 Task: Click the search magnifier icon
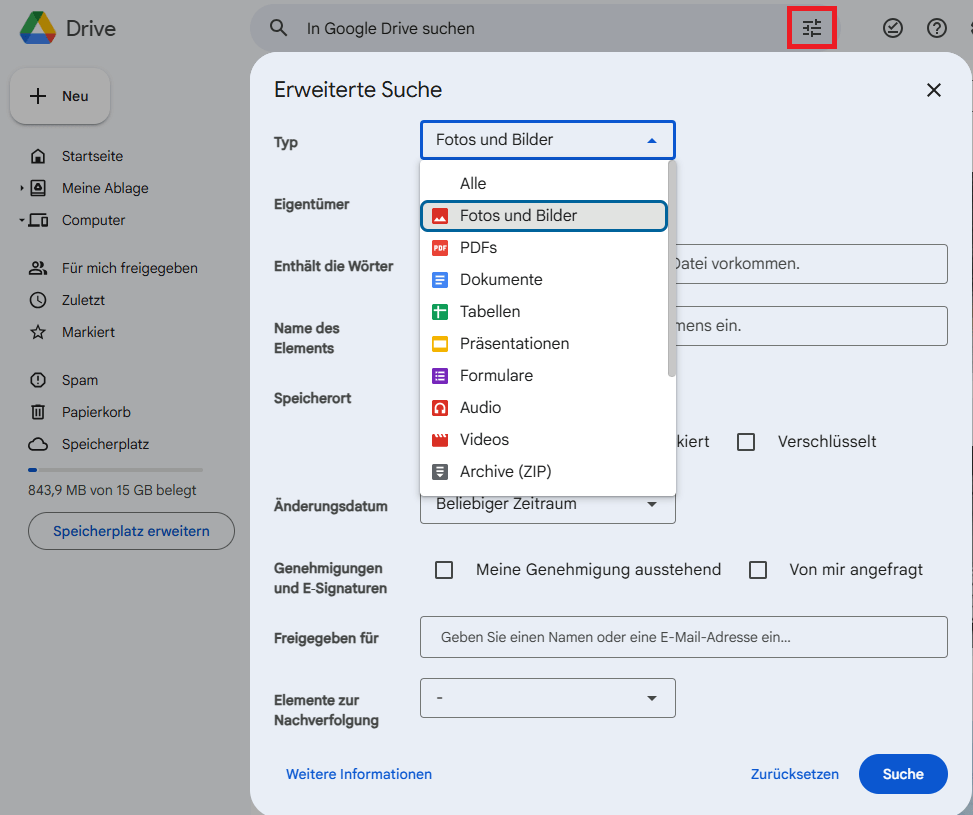pos(279,28)
